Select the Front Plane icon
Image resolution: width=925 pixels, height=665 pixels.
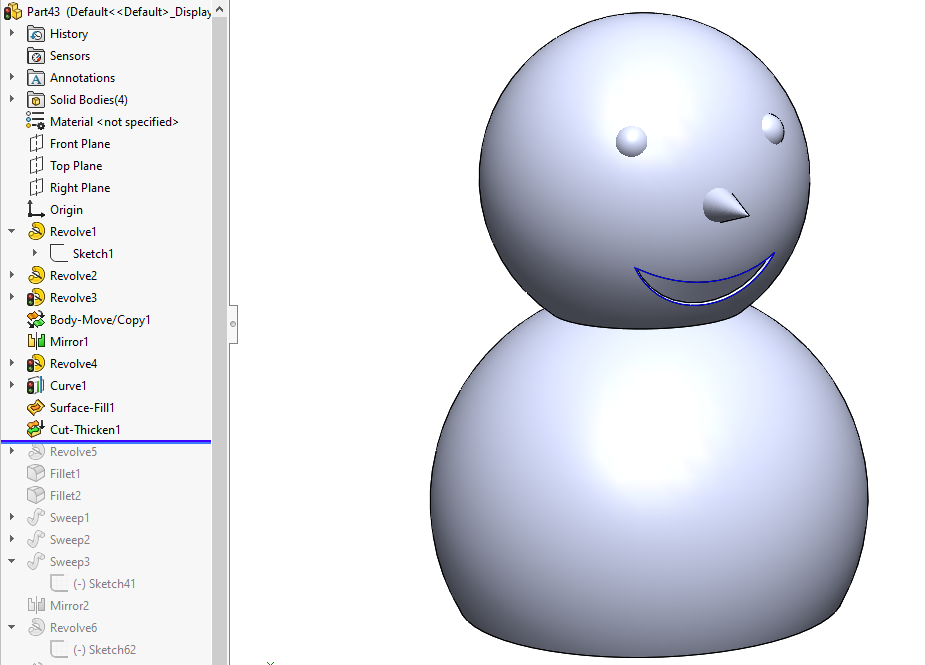(x=36, y=144)
